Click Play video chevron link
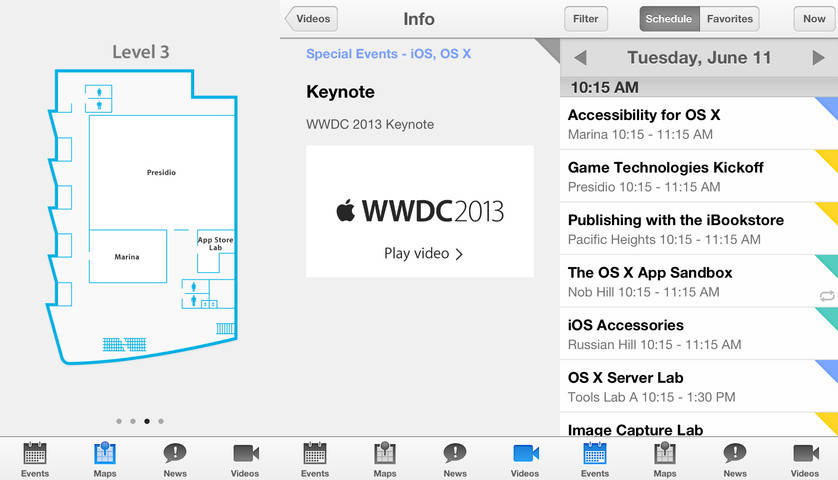 pos(424,254)
